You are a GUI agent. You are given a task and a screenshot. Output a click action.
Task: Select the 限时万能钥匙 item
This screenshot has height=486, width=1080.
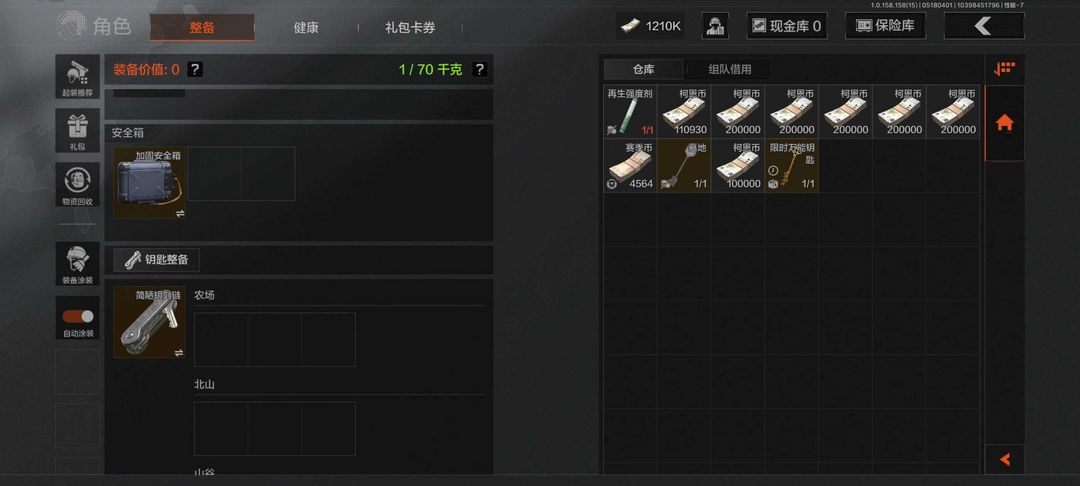coord(791,165)
